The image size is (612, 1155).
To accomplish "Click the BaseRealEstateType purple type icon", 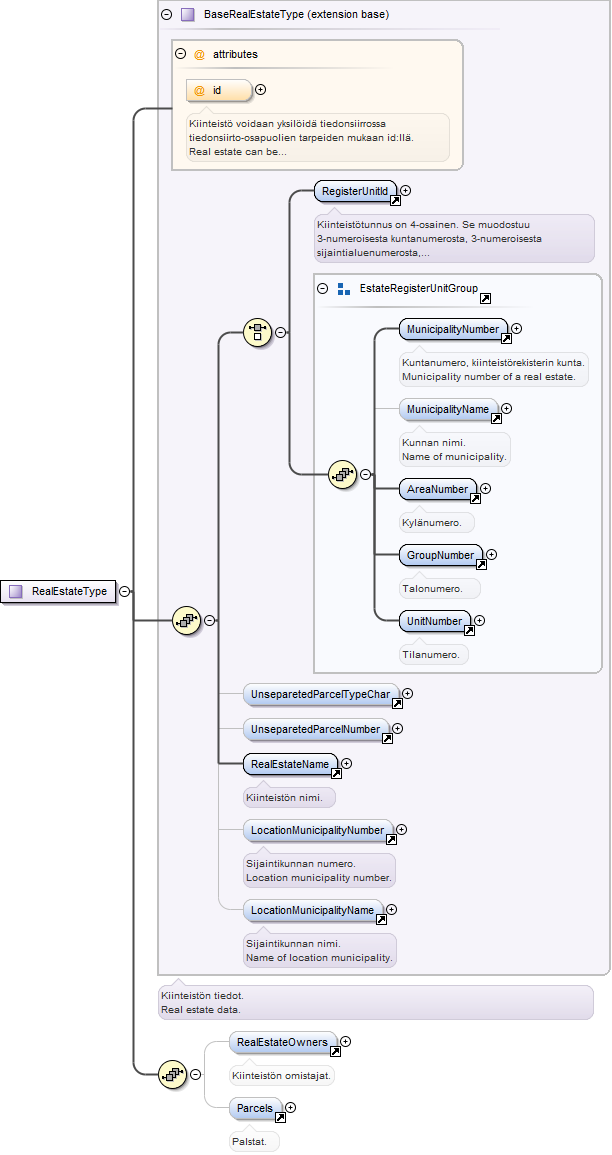I will click(187, 14).
